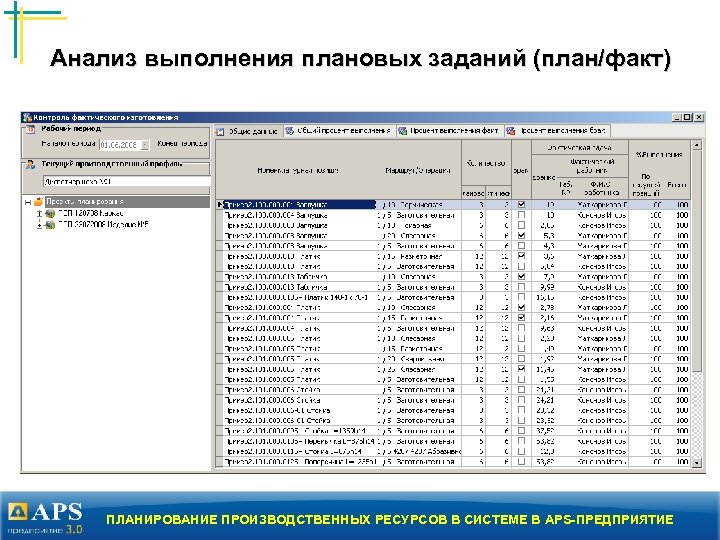Click the order name column header
The width and height of the screenshot is (720, 540).
[x=298, y=170]
